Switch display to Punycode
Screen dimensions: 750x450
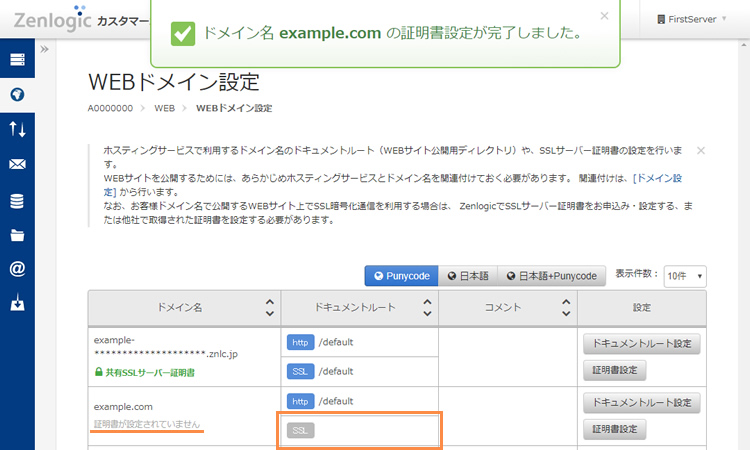pos(401,276)
